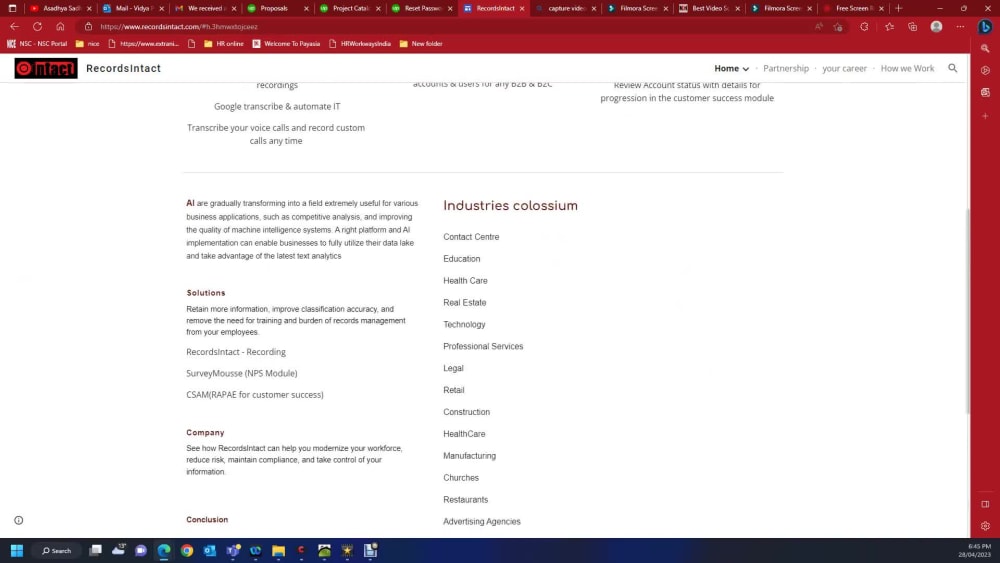The height and width of the screenshot is (563, 1000).
Task: Click the Contact Centre industry
Action: click(x=471, y=237)
